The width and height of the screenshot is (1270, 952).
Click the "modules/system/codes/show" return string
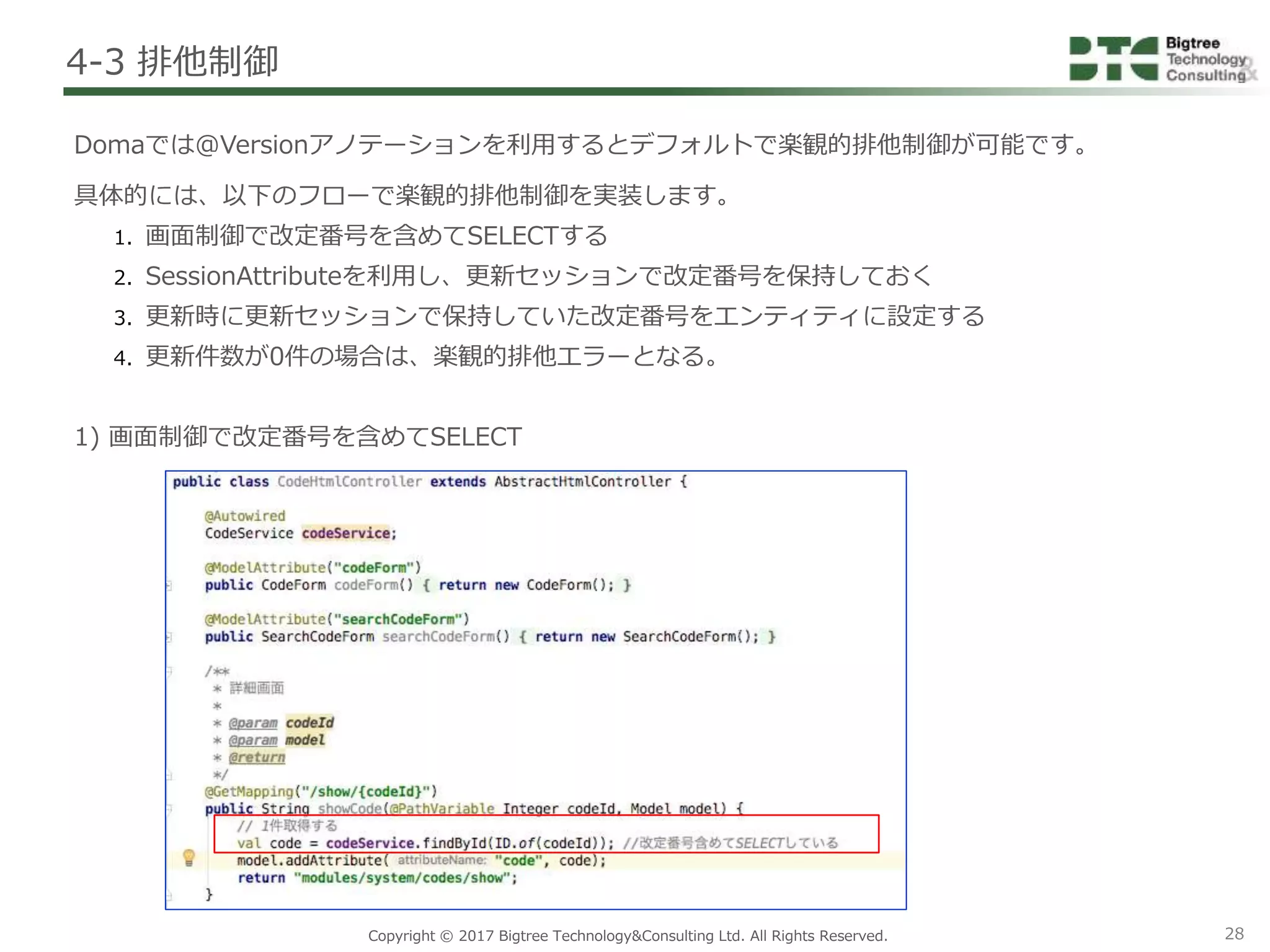click(402, 878)
